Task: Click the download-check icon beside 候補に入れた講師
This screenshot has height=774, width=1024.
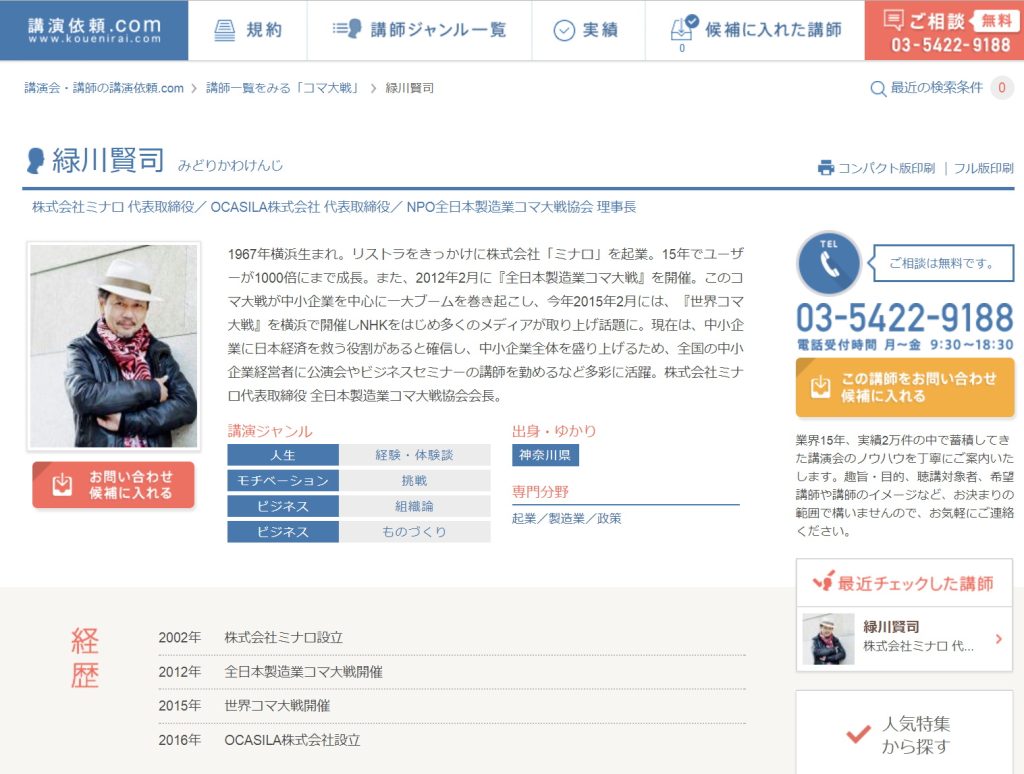Action: [x=684, y=28]
